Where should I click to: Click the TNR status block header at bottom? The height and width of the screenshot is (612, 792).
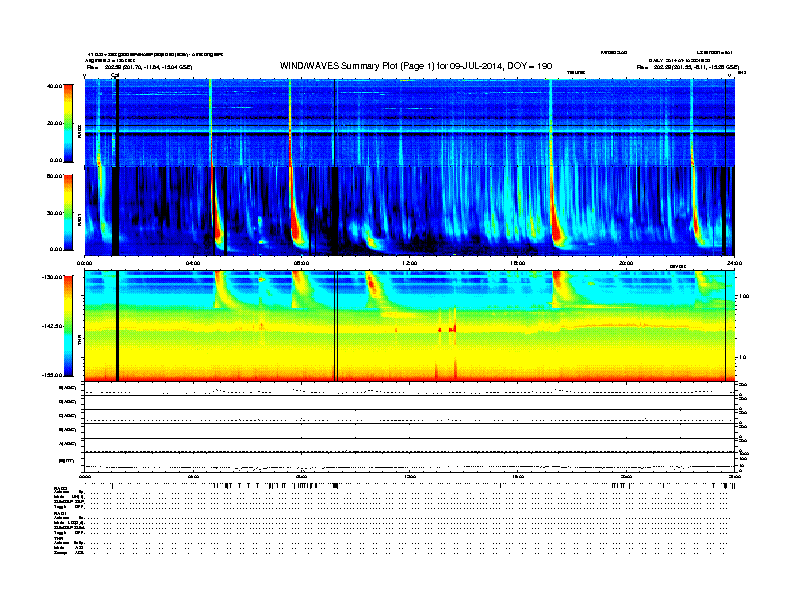(58, 538)
